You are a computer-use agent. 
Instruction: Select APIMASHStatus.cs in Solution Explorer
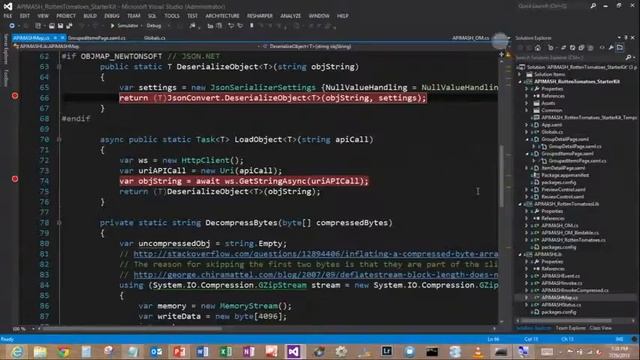pyautogui.click(x=561, y=305)
